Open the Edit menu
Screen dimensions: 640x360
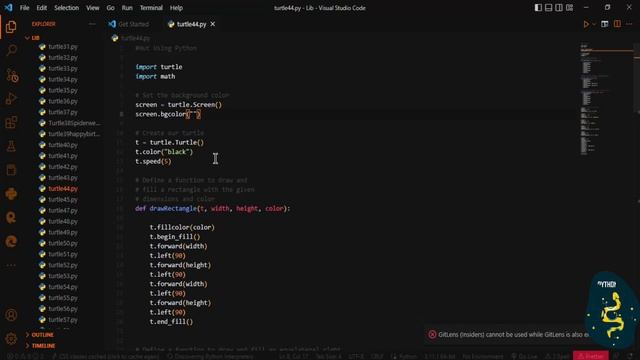[42, 8]
